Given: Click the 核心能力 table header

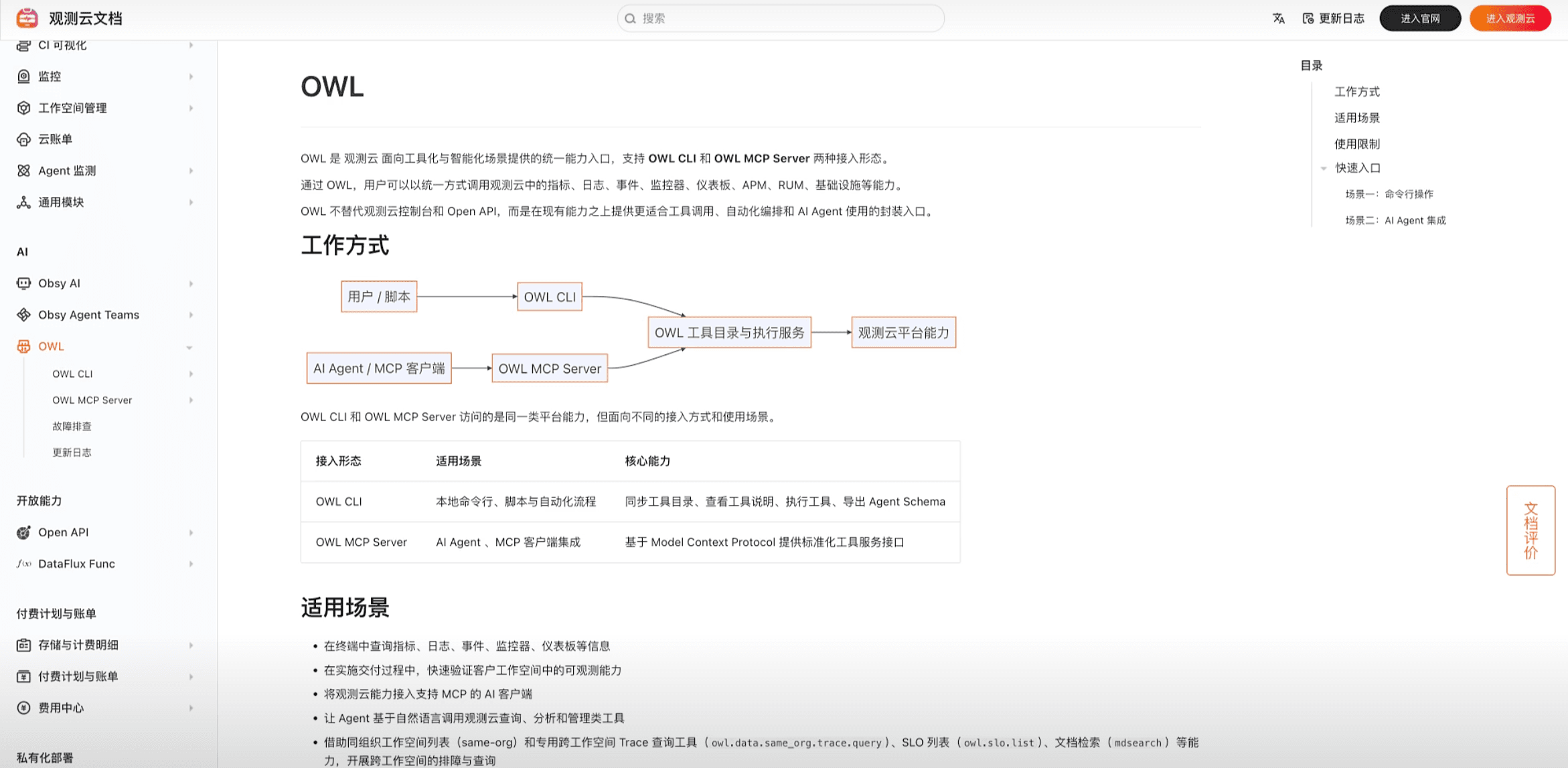Looking at the screenshot, I should pyautogui.click(x=647, y=461).
